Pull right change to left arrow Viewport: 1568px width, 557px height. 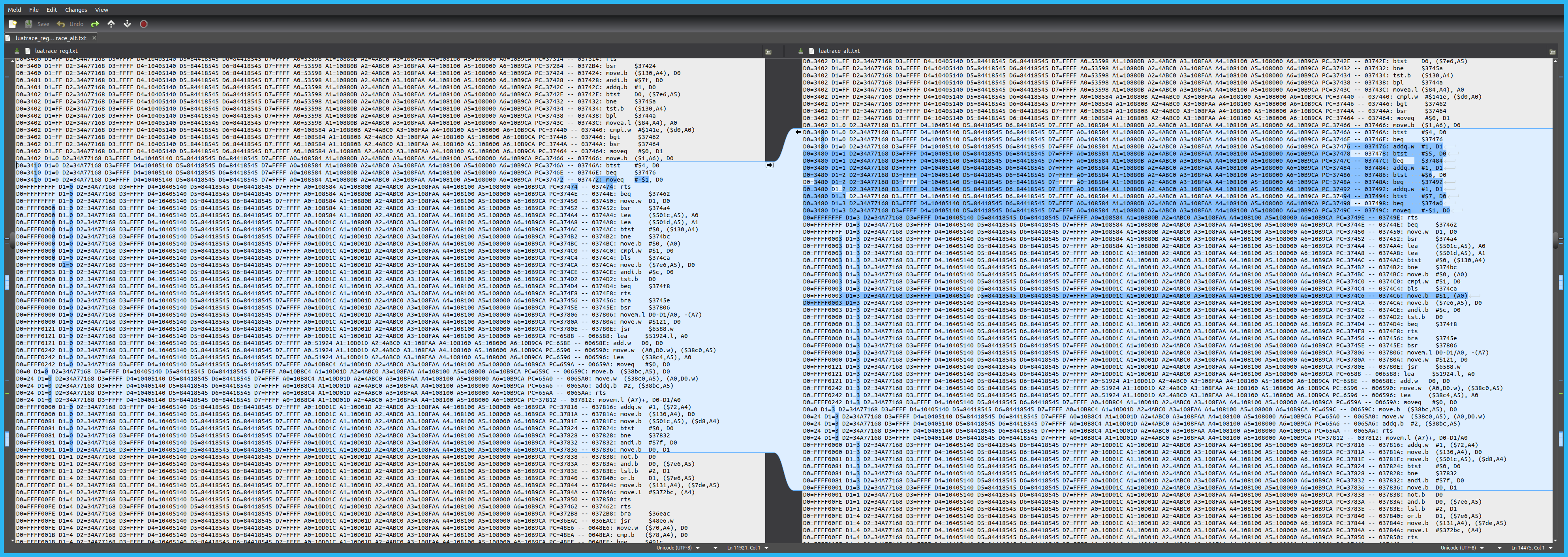click(x=798, y=132)
